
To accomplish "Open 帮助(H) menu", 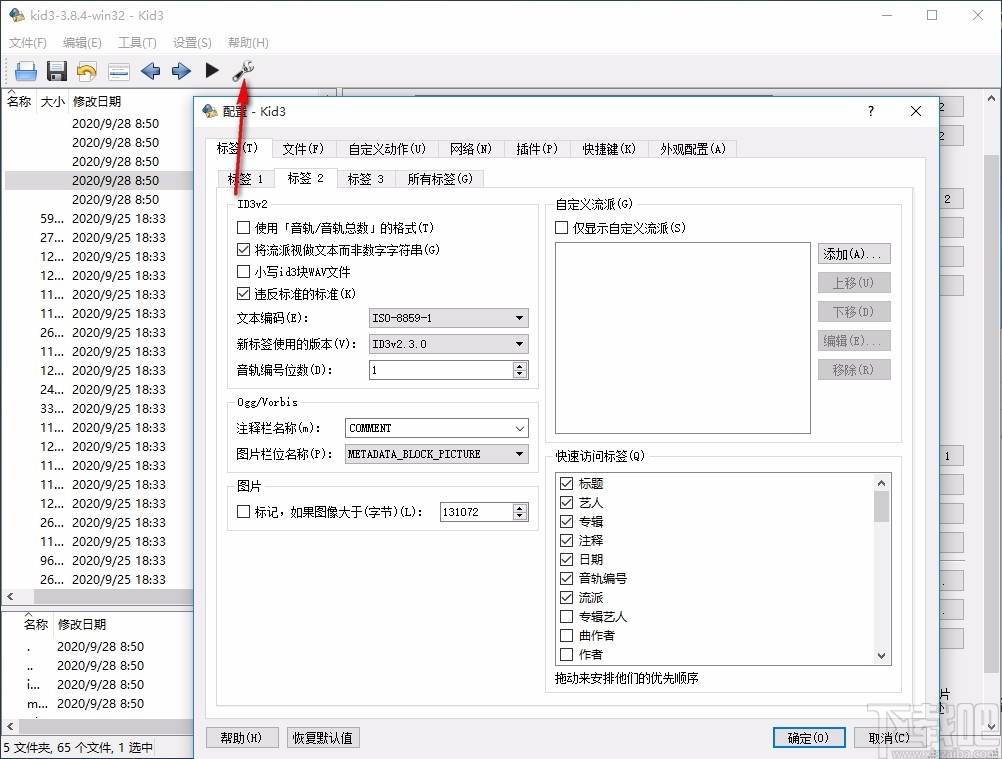I will (x=248, y=43).
